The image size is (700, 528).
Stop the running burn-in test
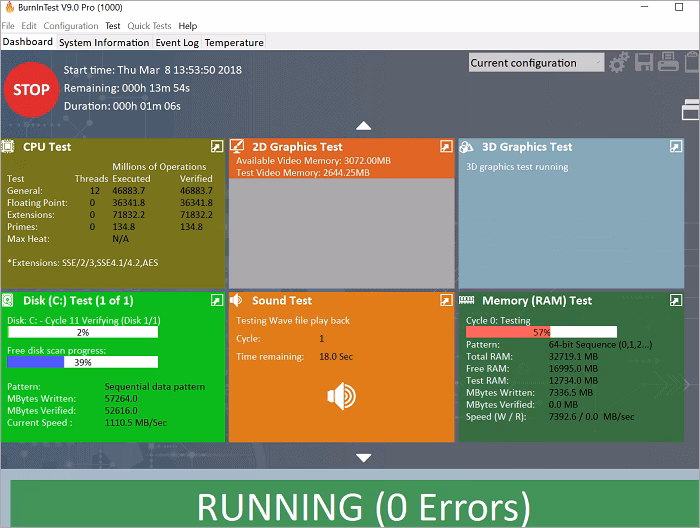coord(31,90)
